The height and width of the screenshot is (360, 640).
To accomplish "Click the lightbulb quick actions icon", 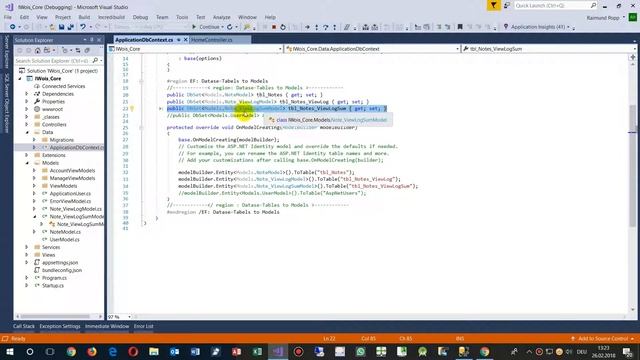I will coord(132,109).
